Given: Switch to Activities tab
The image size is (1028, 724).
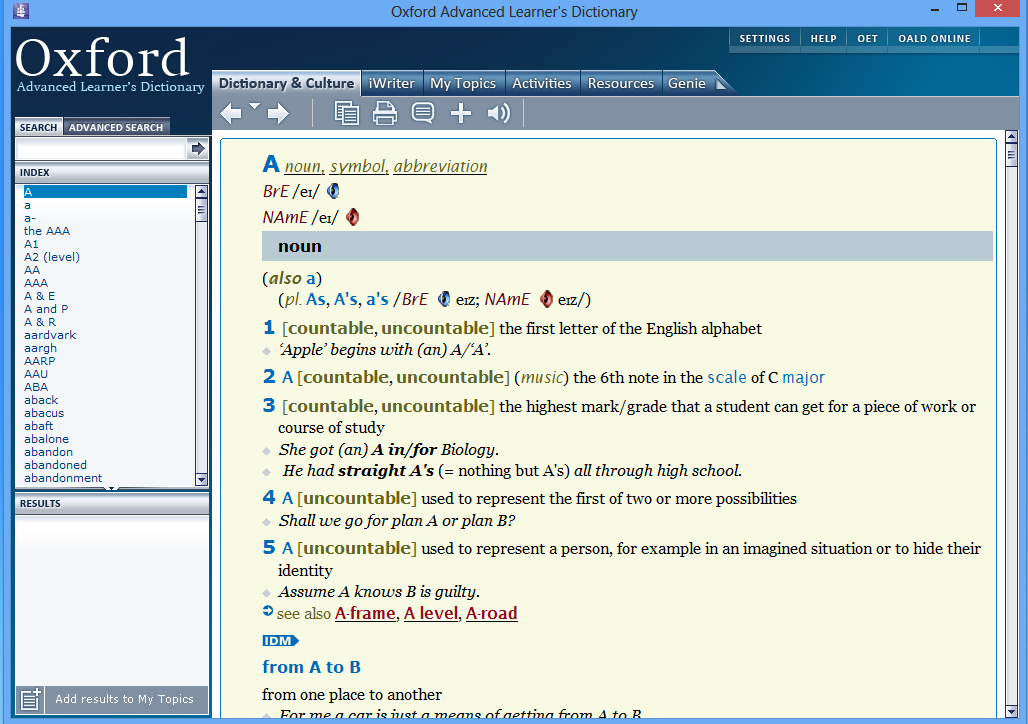Looking at the screenshot, I should click(x=542, y=83).
